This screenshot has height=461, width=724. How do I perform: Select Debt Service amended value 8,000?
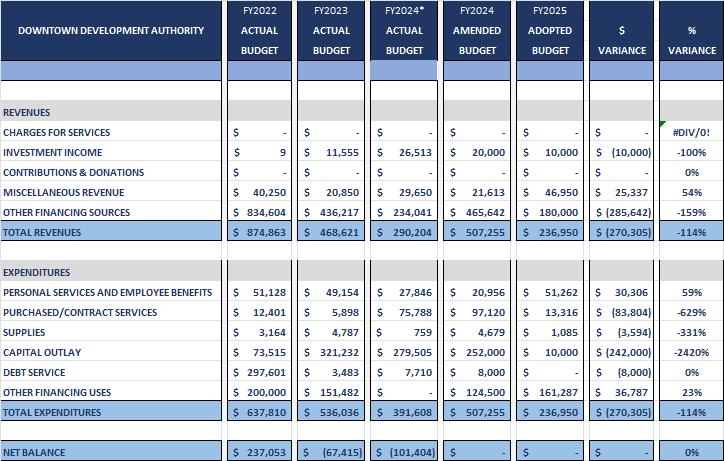[477, 372]
